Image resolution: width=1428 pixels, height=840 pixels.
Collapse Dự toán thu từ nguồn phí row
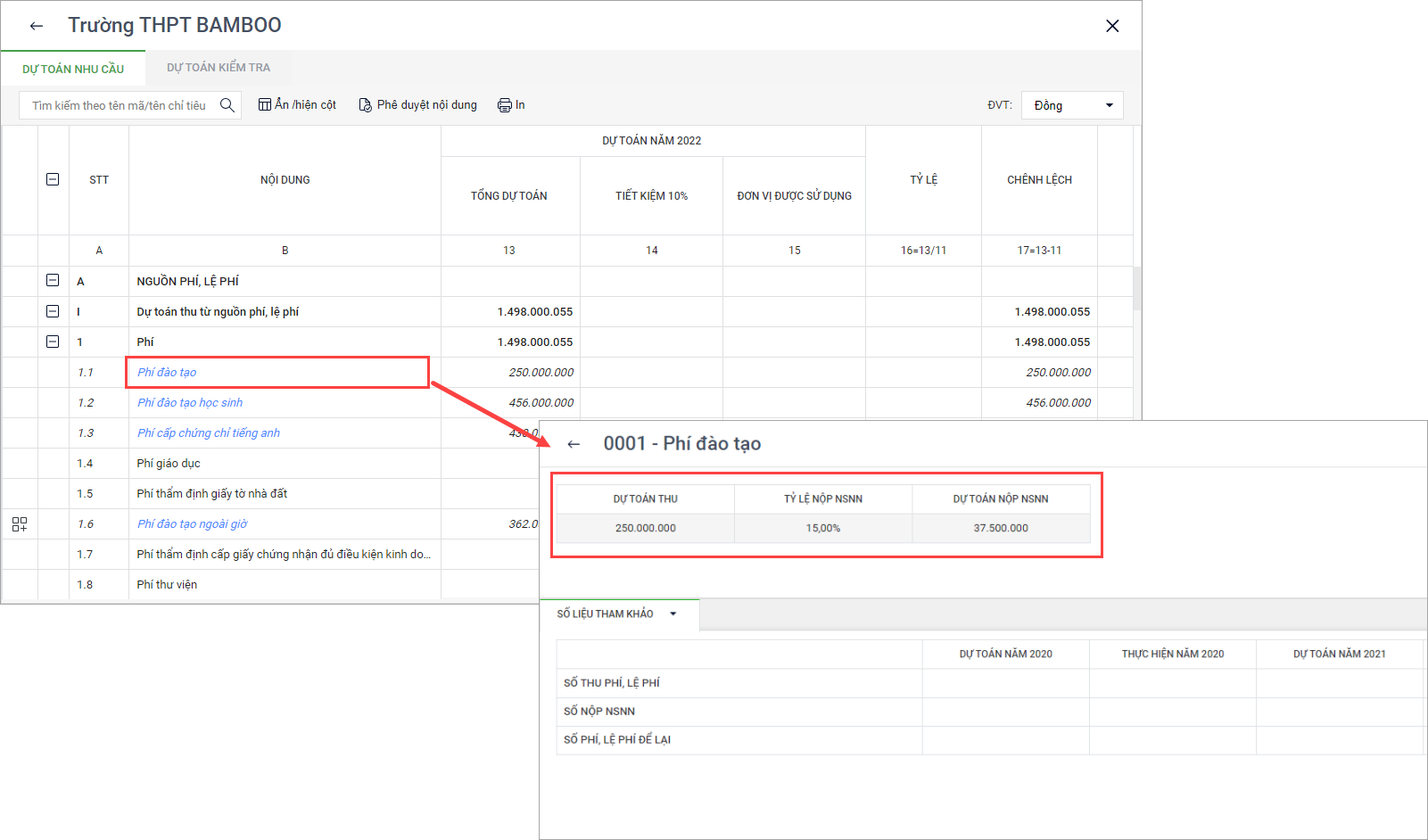(x=53, y=311)
